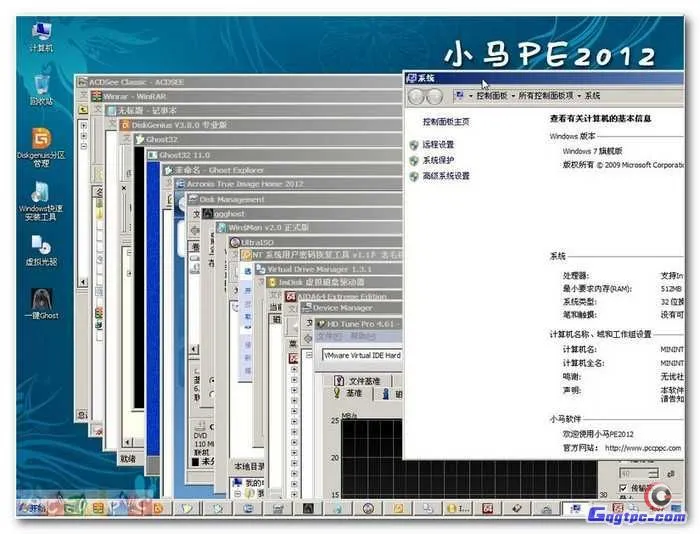Open 控制面板主页 link
Image resolution: width=700 pixels, height=534 pixels.
446,121
